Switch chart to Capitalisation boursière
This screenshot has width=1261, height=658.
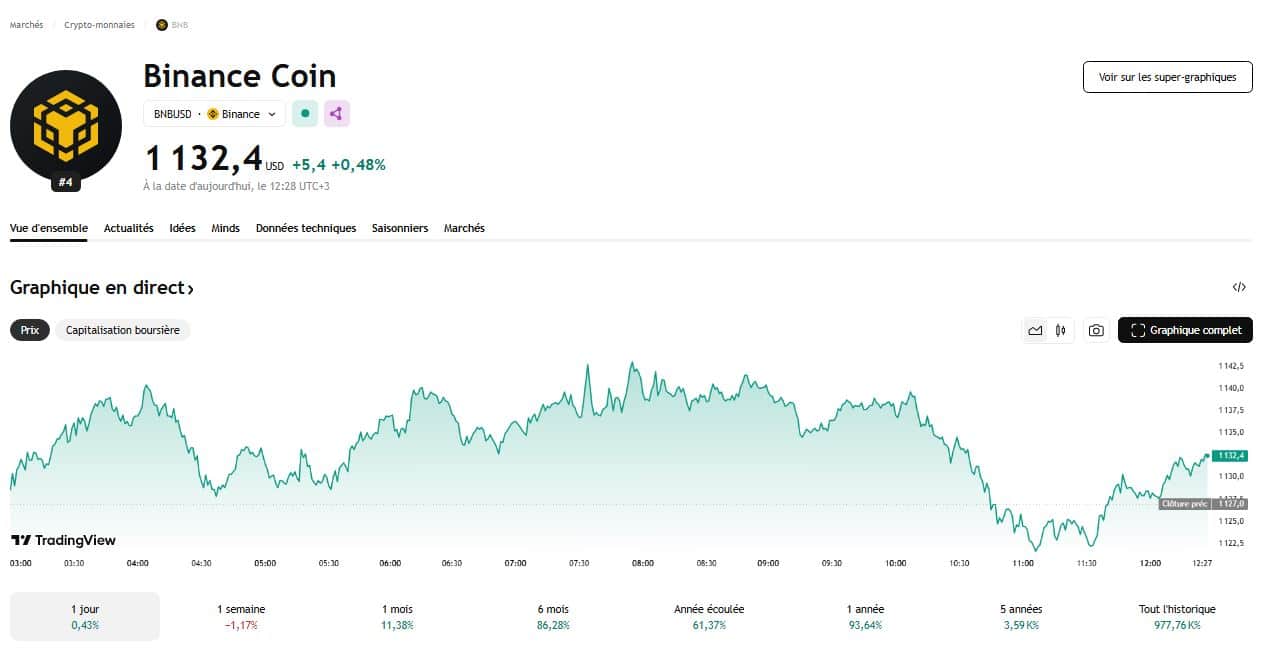click(122, 330)
